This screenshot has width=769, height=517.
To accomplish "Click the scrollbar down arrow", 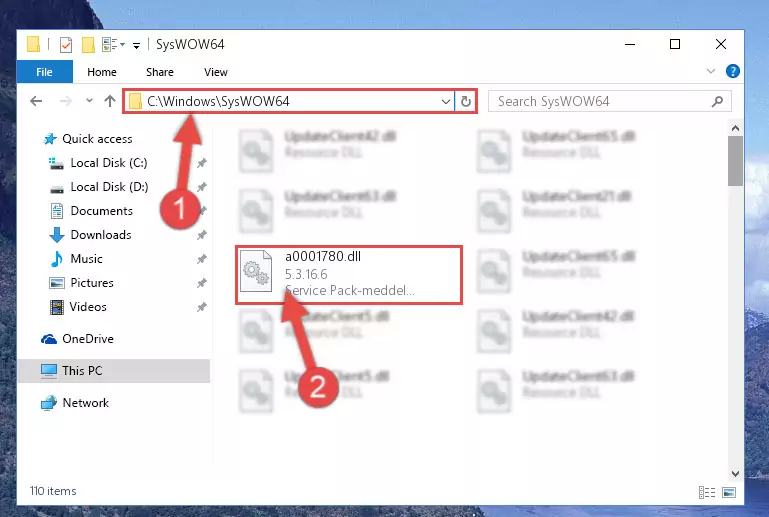I will click(x=735, y=474).
